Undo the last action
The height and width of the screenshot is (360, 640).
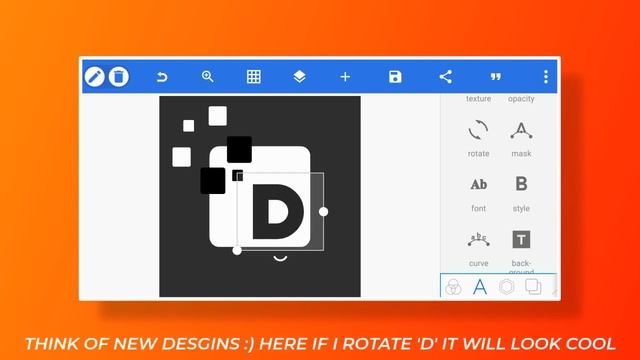pos(162,77)
